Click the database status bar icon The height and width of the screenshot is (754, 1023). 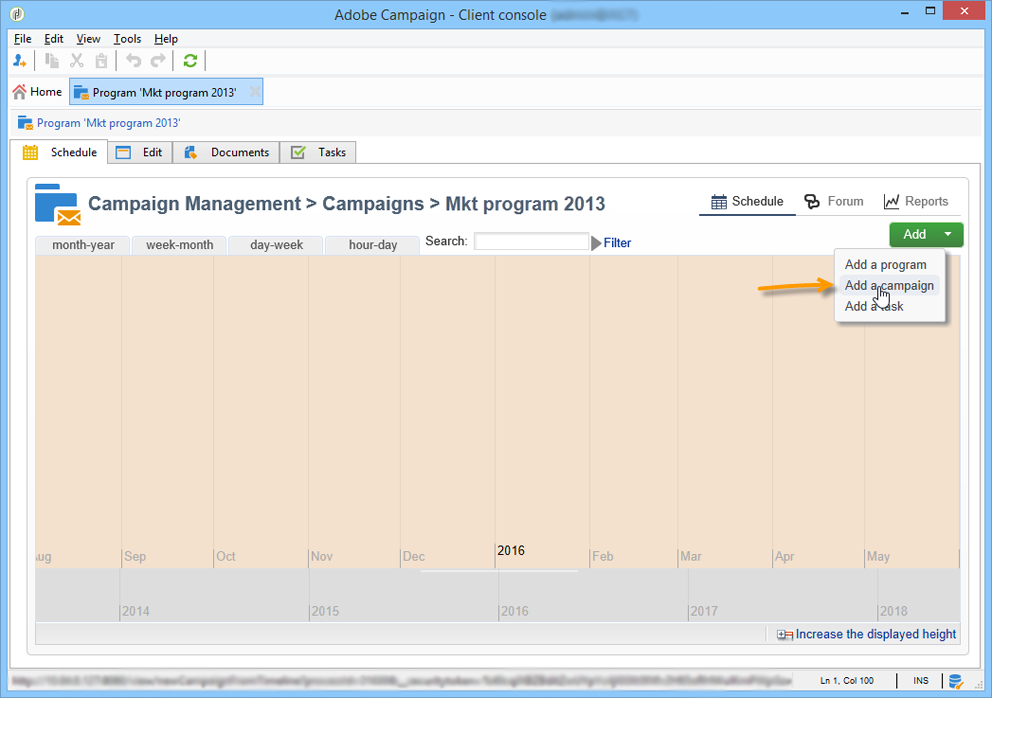pyautogui.click(x=955, y=681)
